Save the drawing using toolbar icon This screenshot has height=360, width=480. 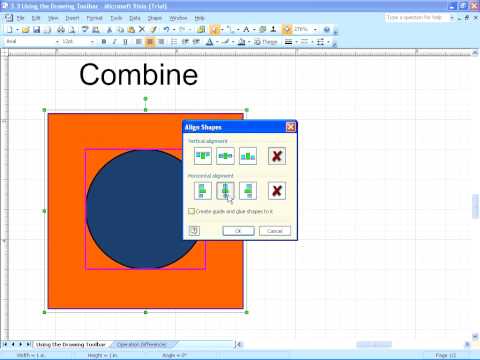click(36, 30)
